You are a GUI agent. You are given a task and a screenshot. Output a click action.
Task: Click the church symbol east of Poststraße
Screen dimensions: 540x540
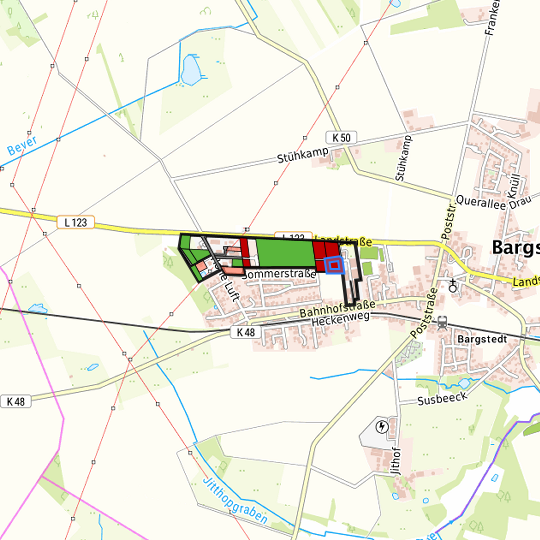click(453, 285)
